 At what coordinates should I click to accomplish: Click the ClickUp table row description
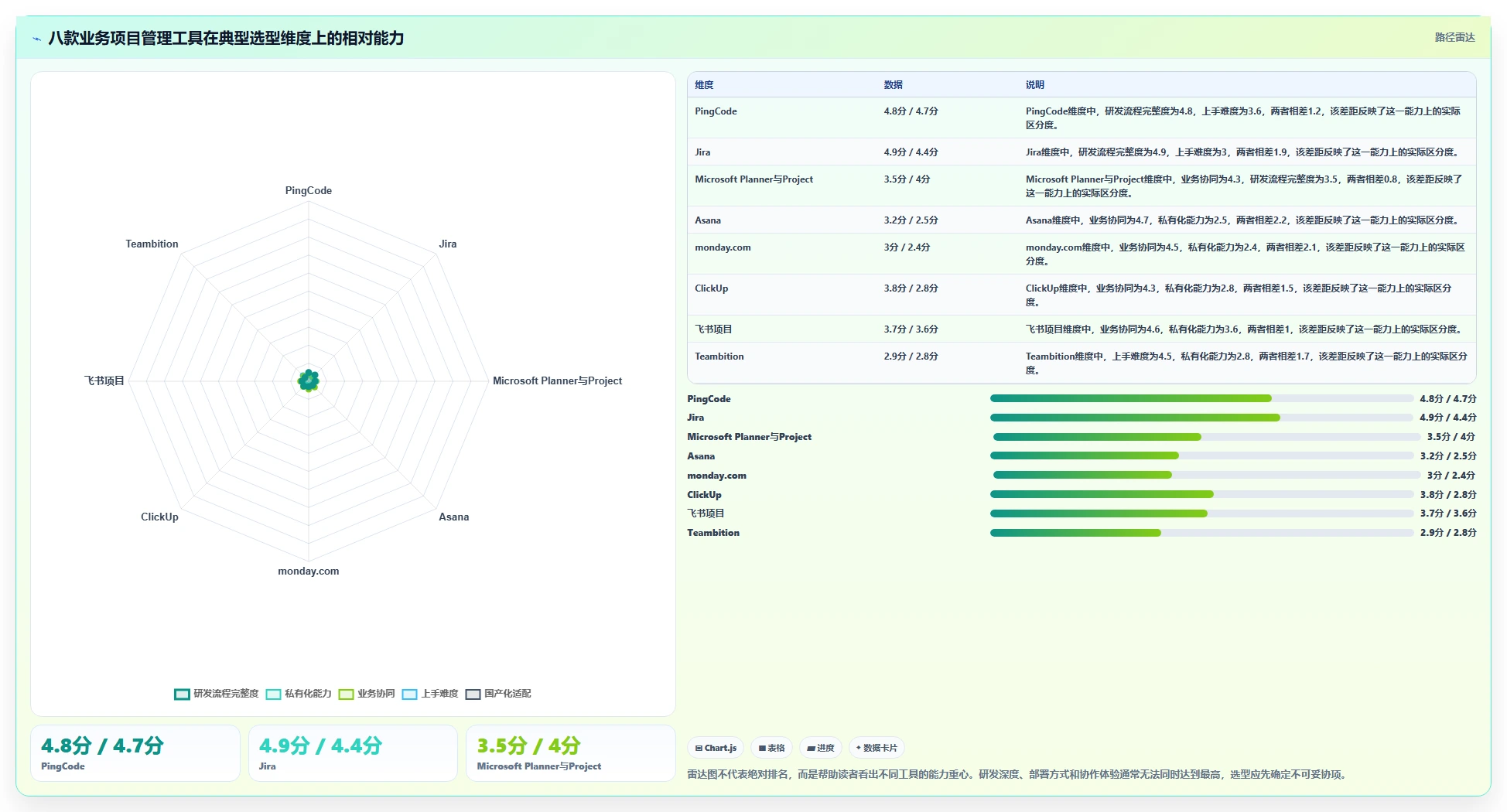[1239, 295]
